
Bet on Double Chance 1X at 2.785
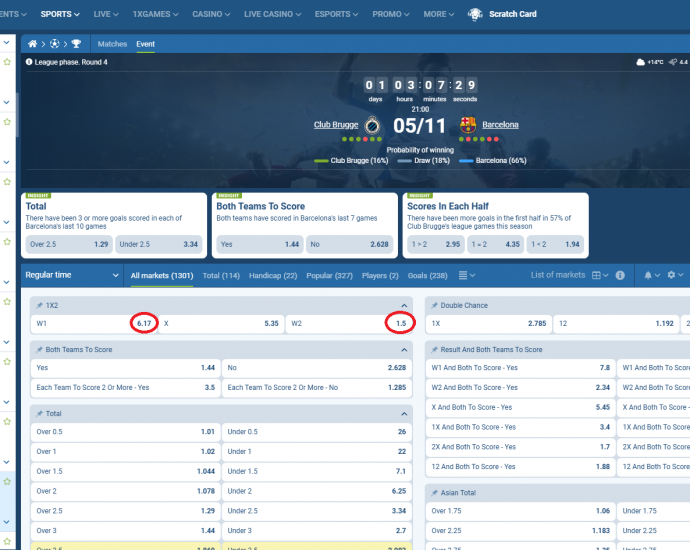pos(488,323)
